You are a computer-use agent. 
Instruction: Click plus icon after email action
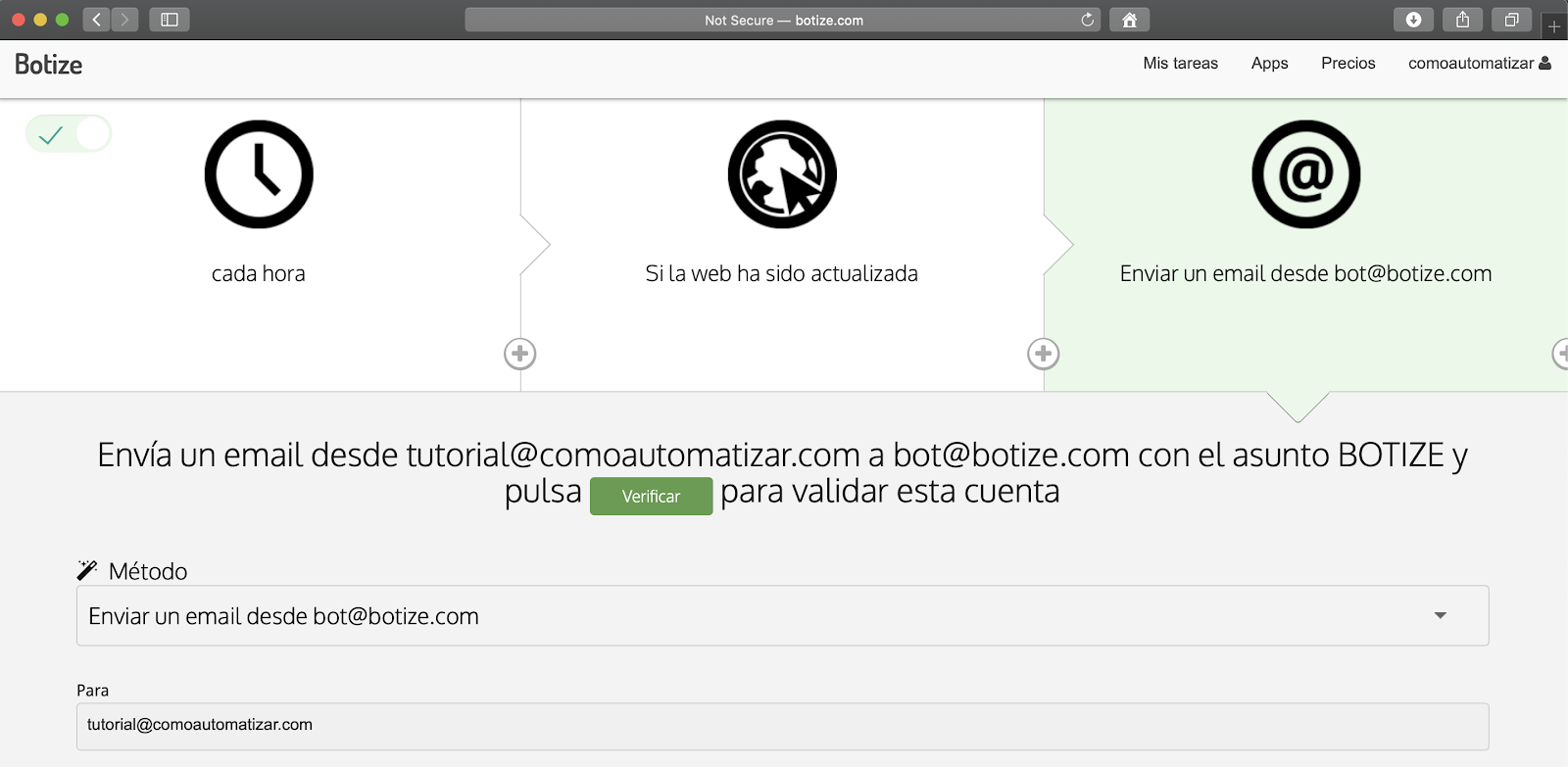1561,354
